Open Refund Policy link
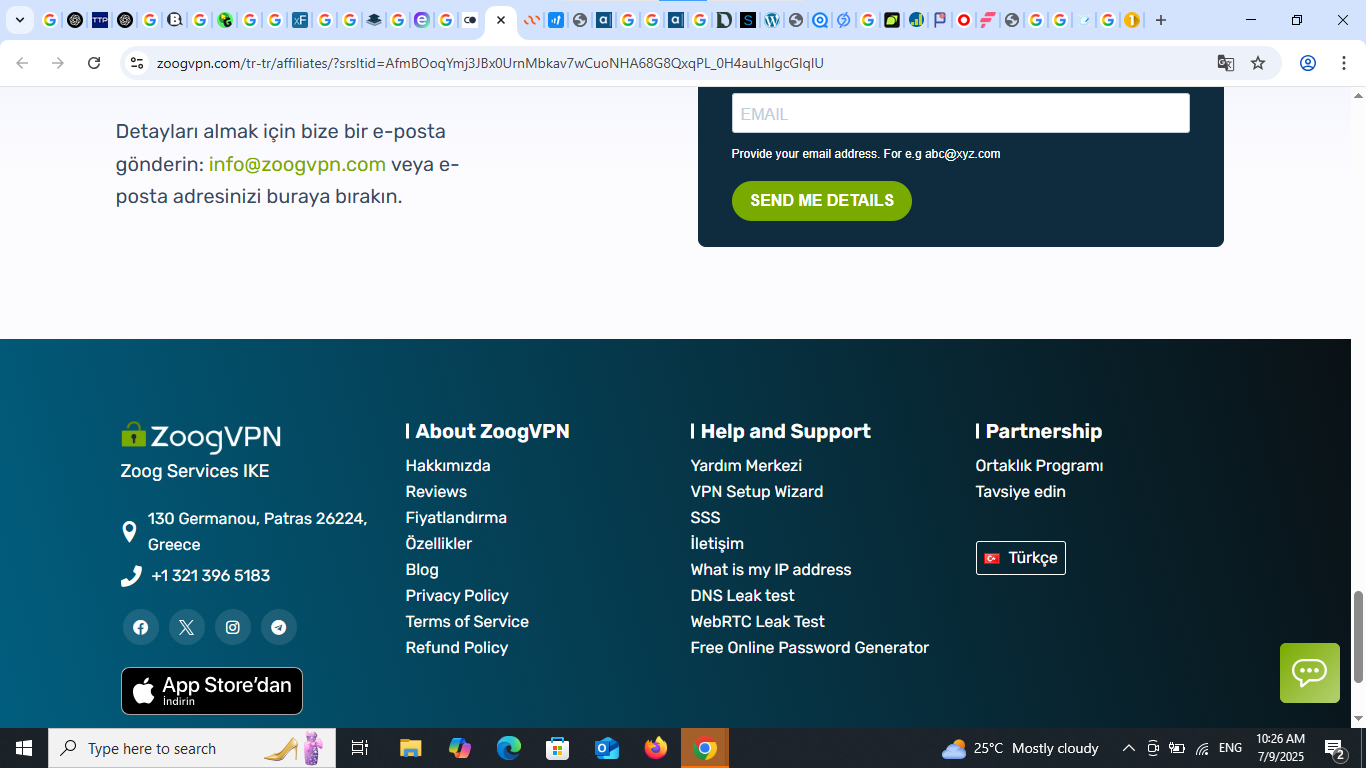The height and width of the screenshot is (768, 1366). [457, 648]
